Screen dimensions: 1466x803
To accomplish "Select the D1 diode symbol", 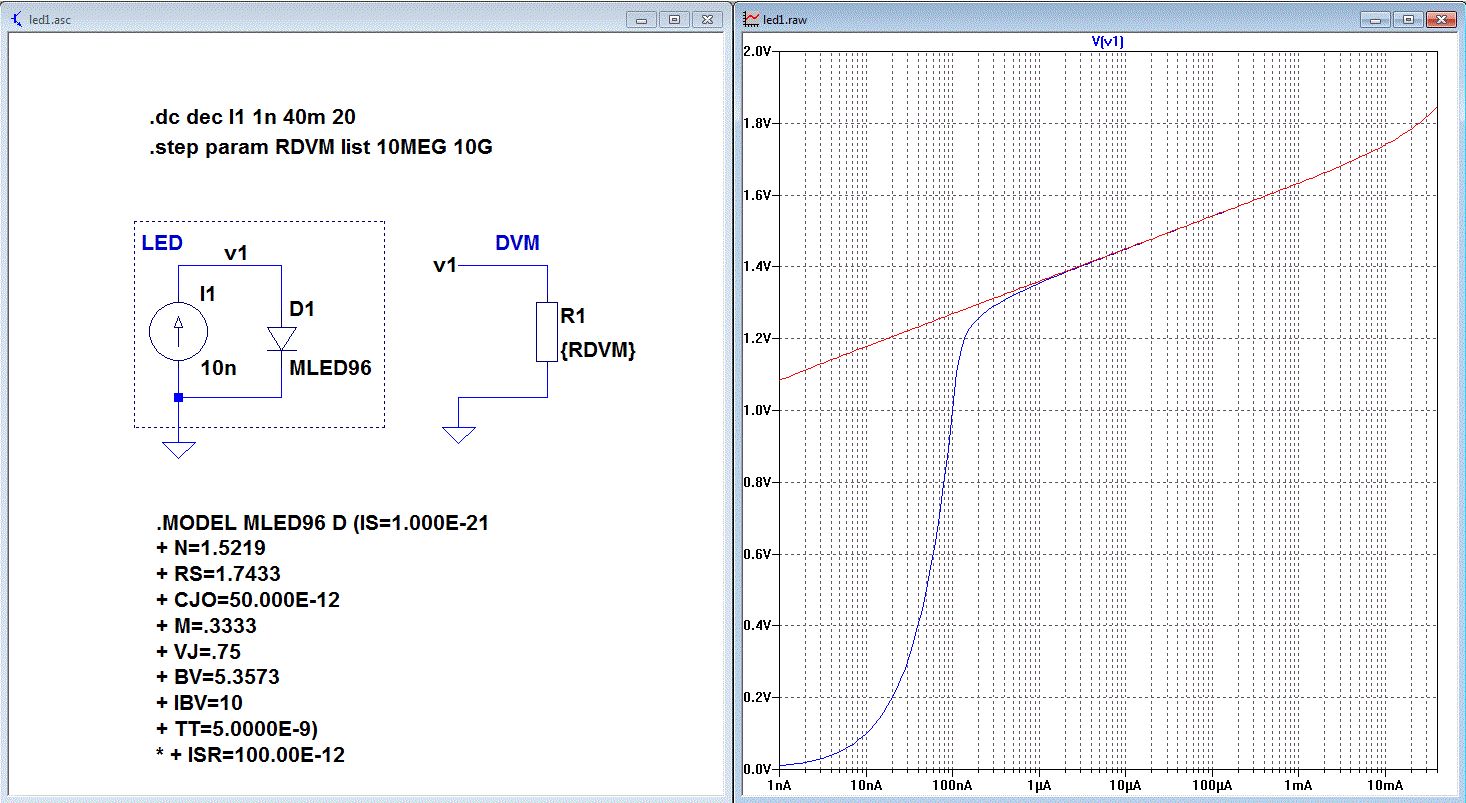I will coord(281,337).
